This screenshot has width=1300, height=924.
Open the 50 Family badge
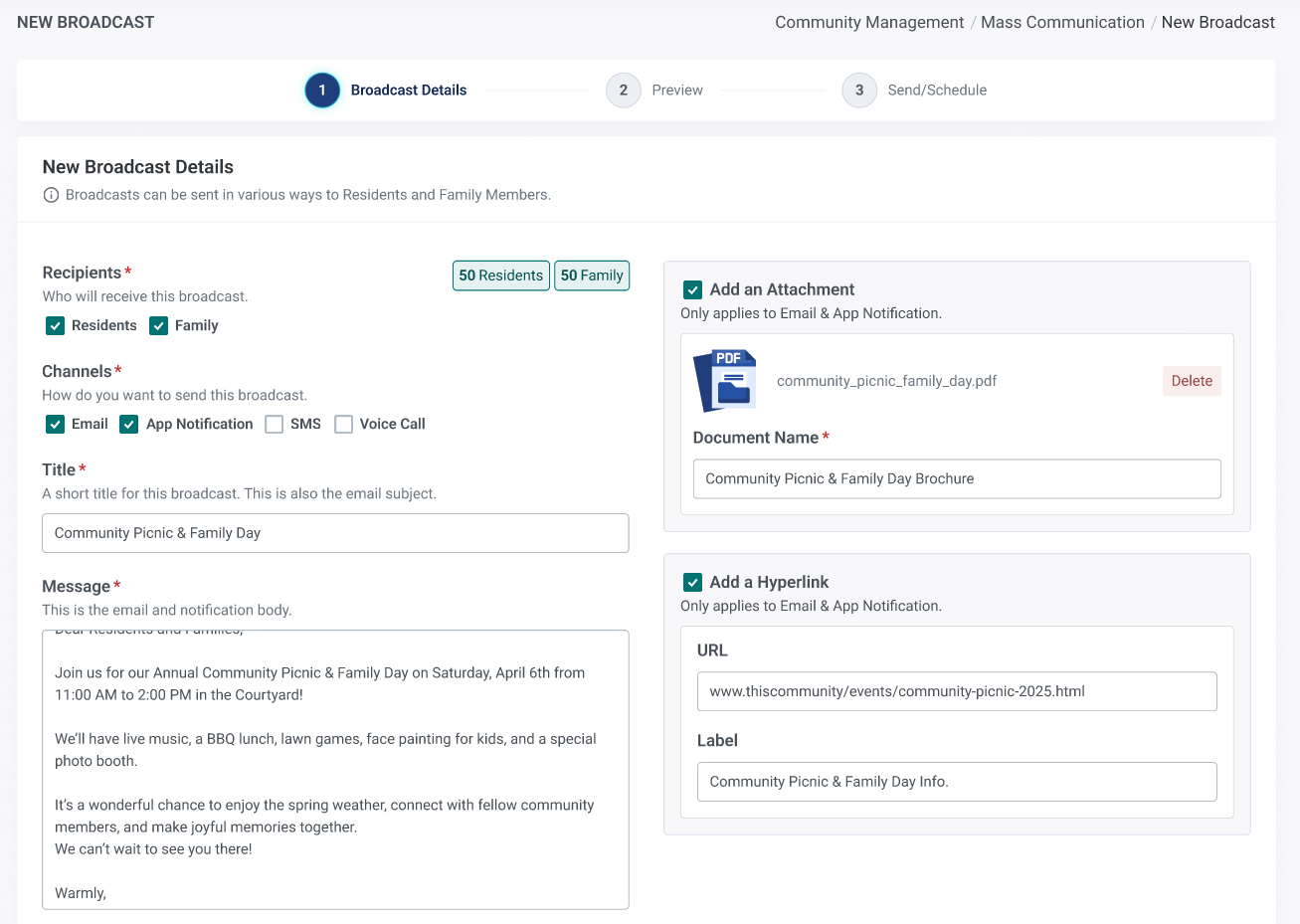pos(592,276)
